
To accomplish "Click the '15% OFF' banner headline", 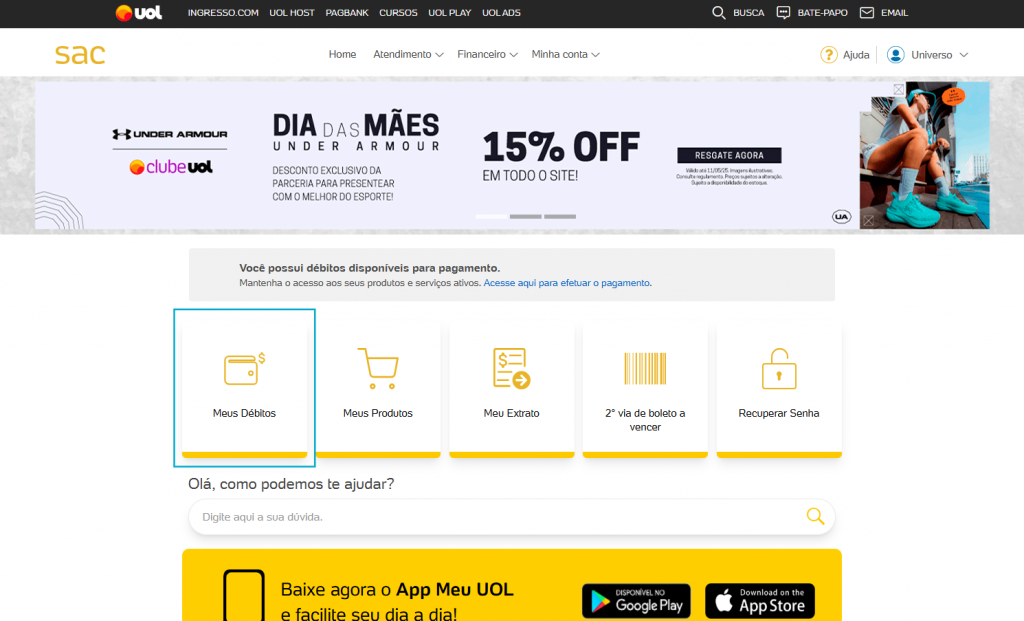I will tap(561, 147).
